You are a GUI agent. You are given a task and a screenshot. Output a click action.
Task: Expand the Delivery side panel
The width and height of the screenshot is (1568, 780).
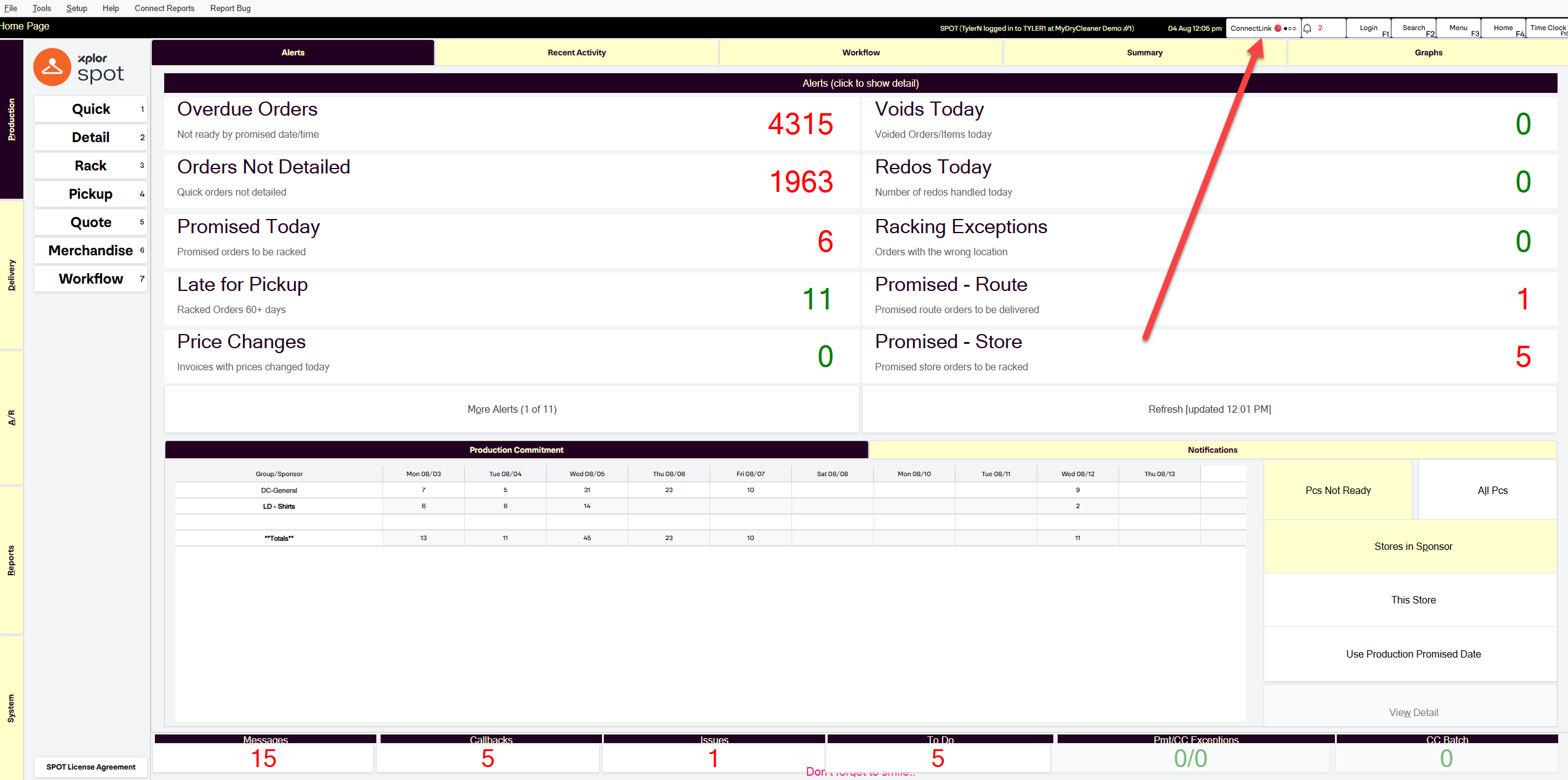coord(12,275)
